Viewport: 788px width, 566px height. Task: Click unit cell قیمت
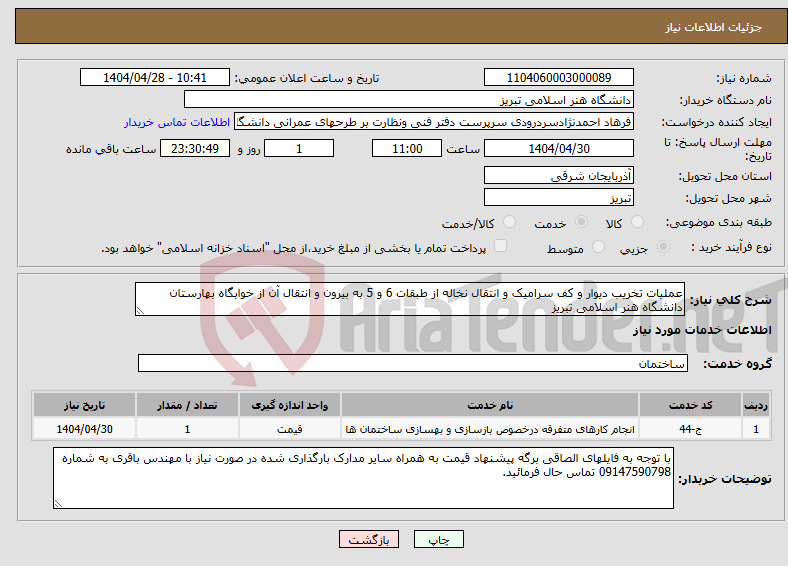[289, 429]
